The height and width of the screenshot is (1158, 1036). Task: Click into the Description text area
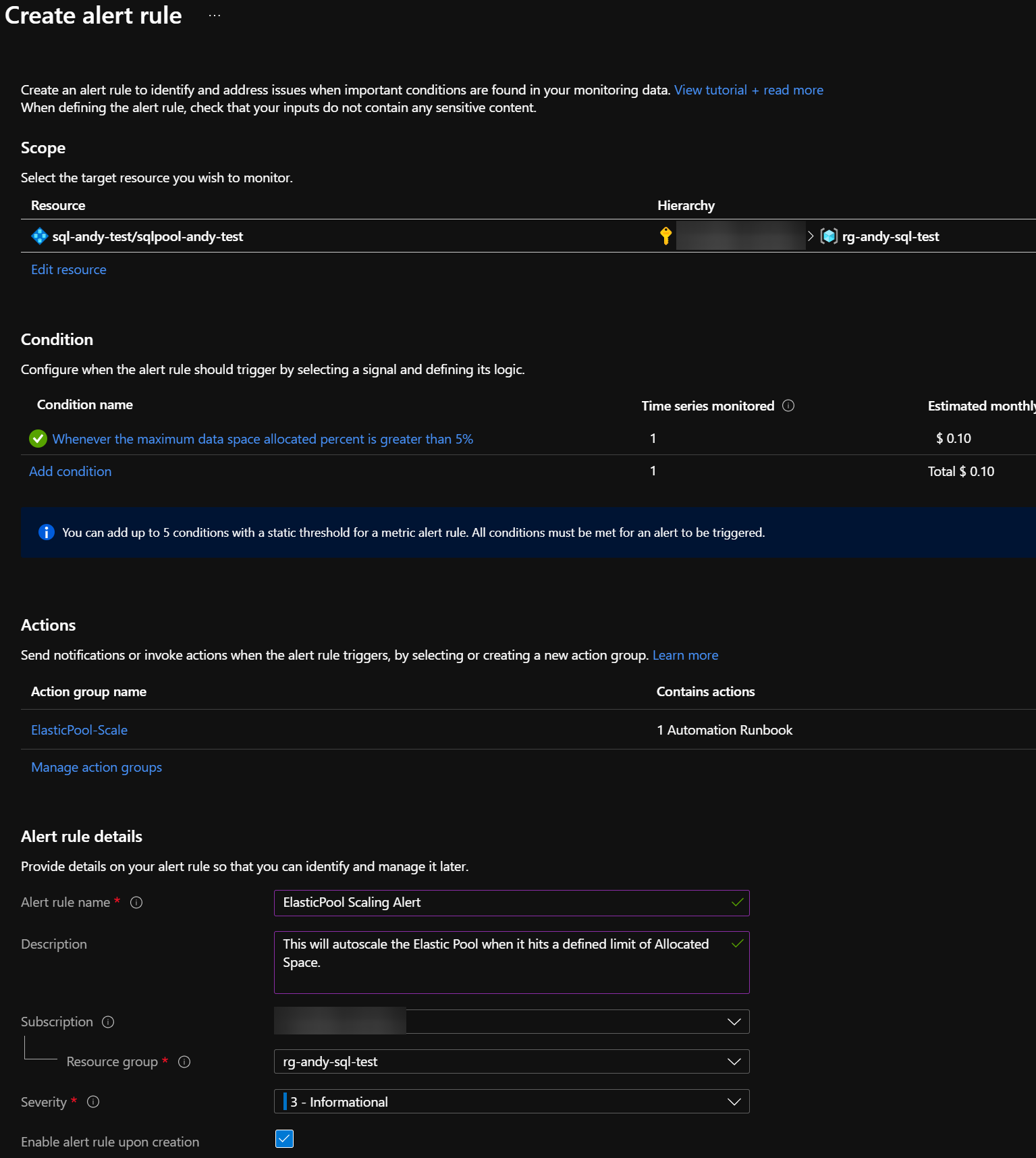[x=512, y=962]
